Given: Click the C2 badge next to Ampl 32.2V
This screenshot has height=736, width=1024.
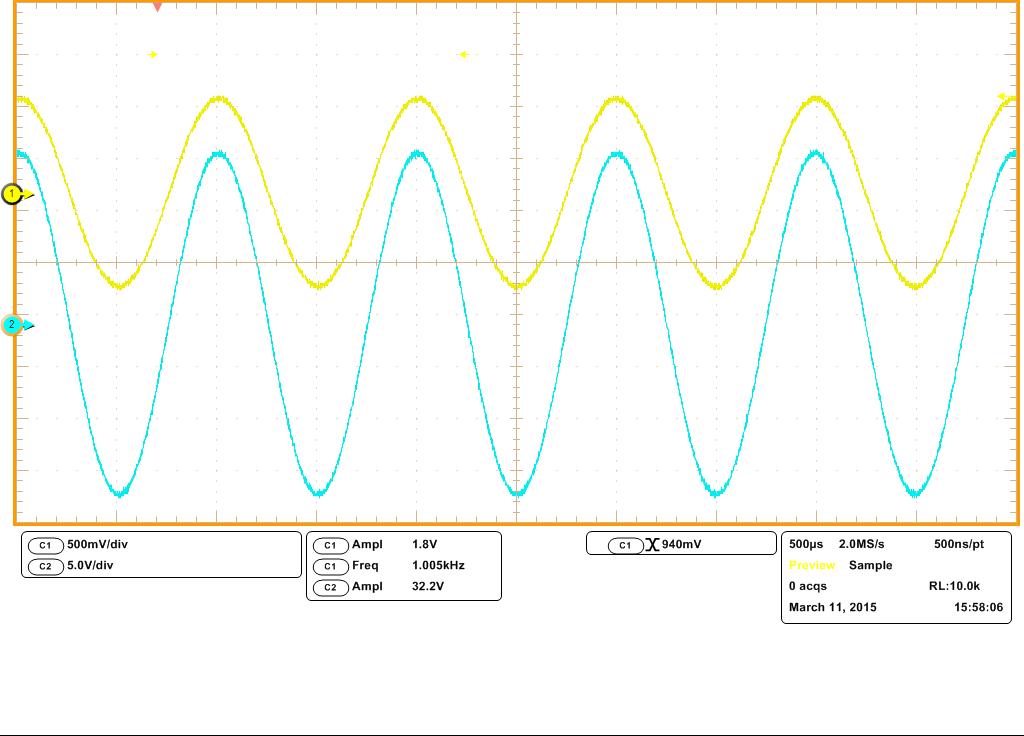Looking at the screenshot, I should point(330,587).
